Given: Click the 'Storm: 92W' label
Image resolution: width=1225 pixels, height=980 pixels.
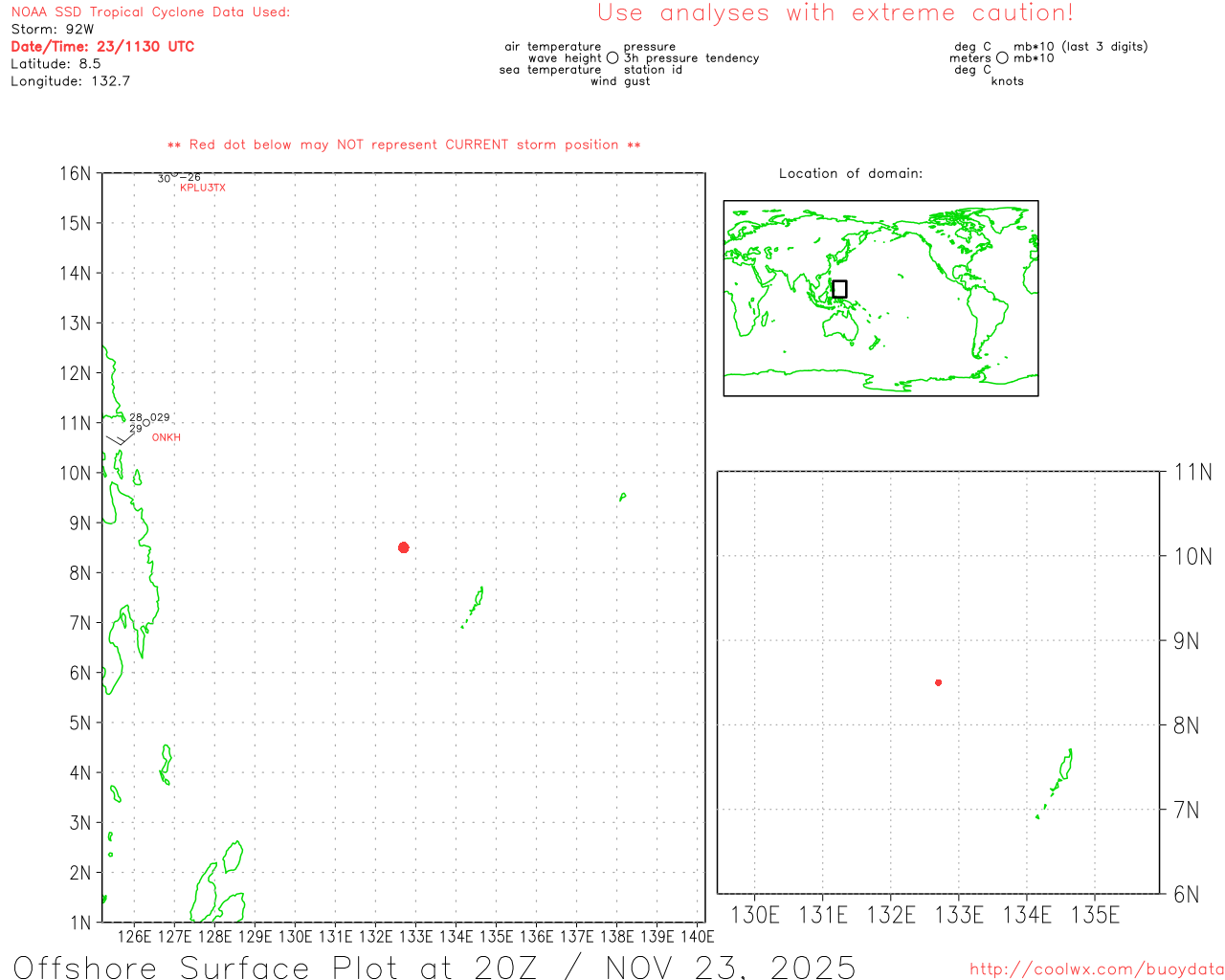Looking at the screenshot, I should click(x=53, y=30).
